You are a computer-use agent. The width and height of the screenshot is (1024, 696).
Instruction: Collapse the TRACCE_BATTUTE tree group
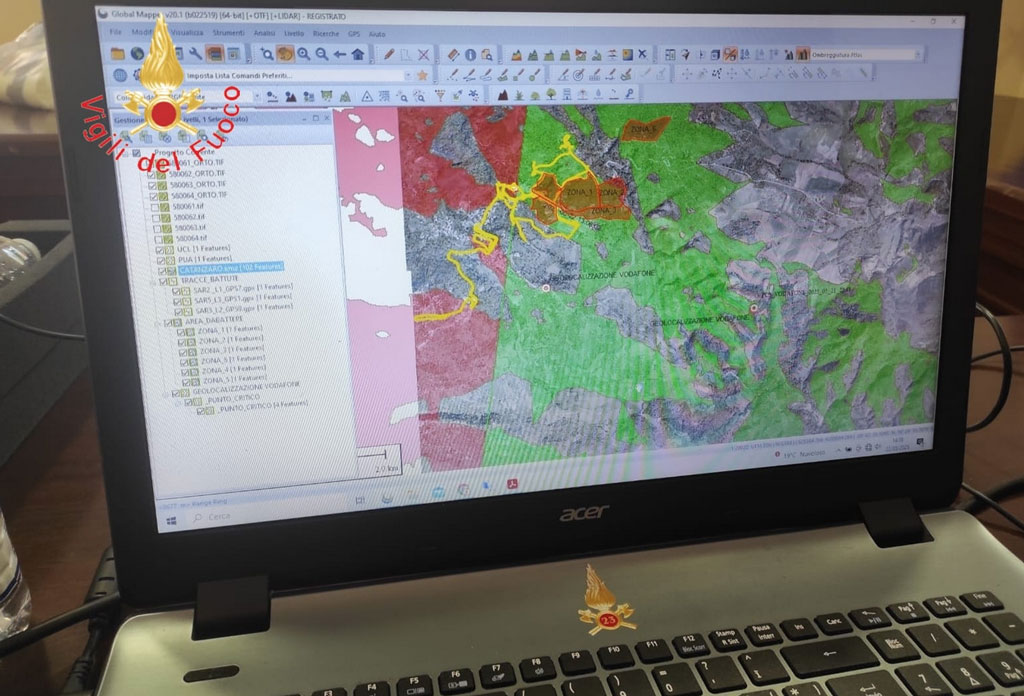tap(153, 281)
